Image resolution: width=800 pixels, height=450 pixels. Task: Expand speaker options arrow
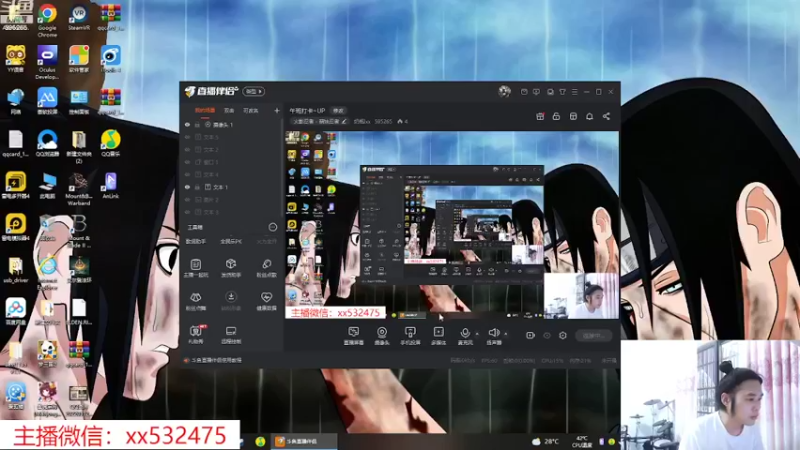coord(506,334)
